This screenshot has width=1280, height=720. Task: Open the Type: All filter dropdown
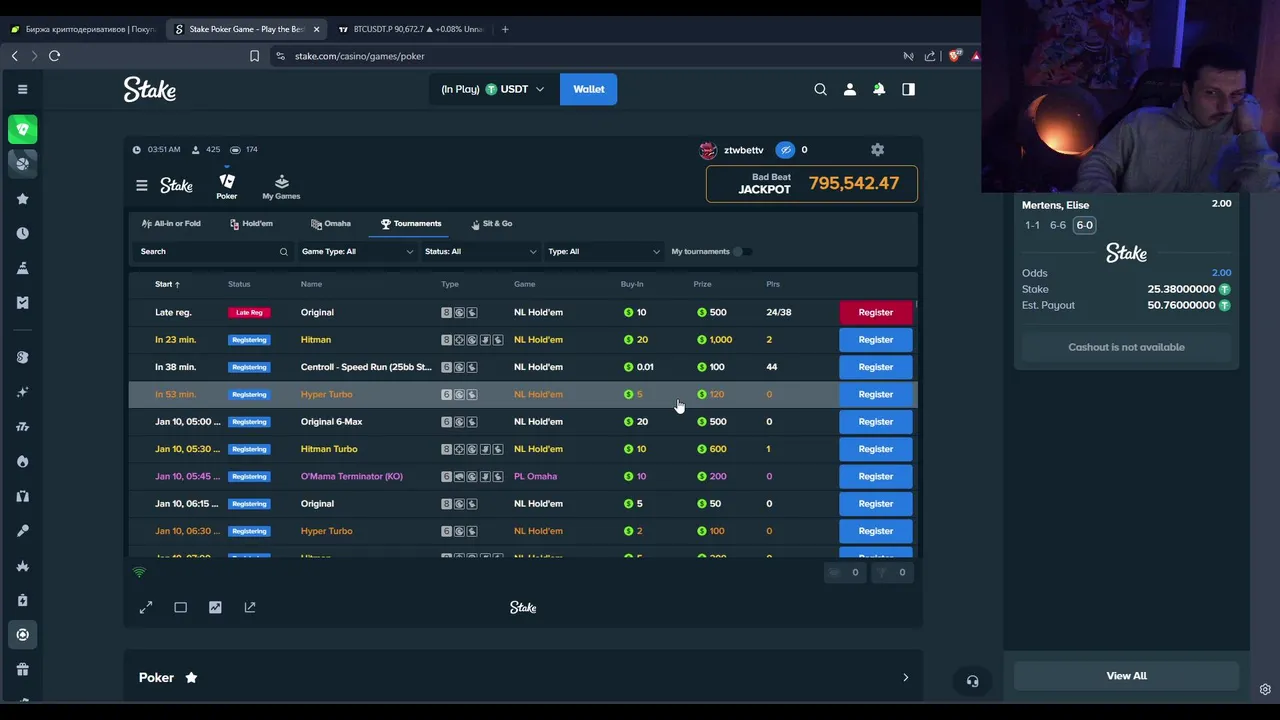pos(603,252)
